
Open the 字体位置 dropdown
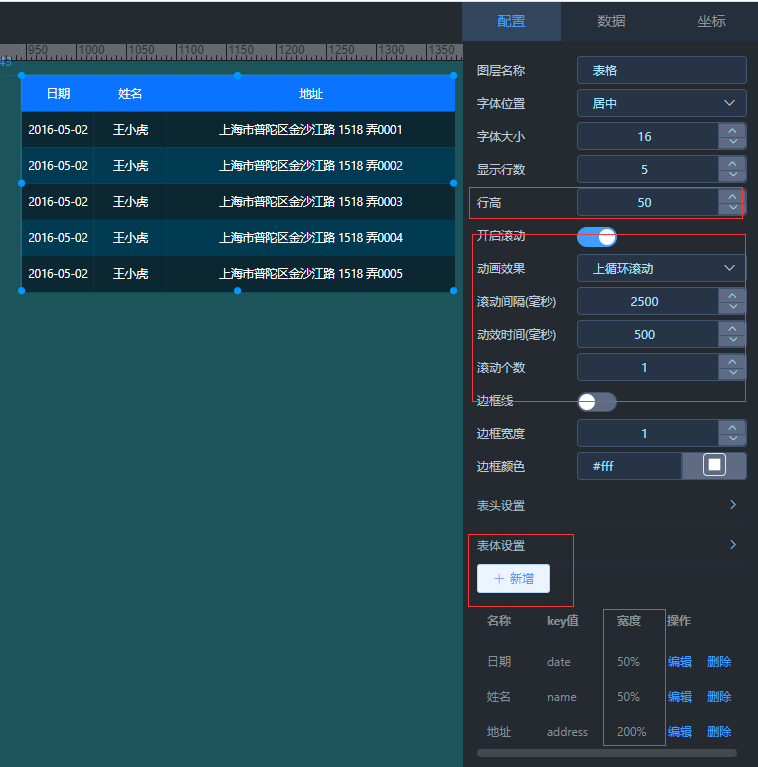click(x=661, y=103)
